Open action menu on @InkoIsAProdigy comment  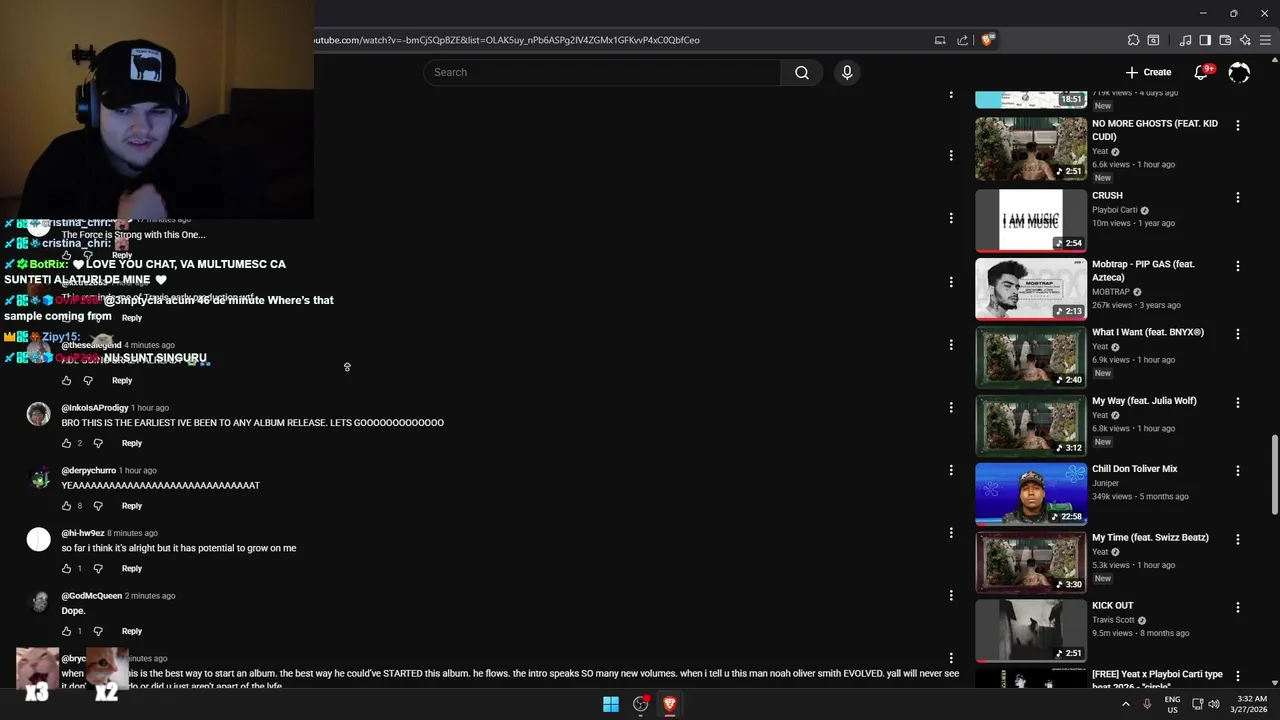[x=951, y=408]
